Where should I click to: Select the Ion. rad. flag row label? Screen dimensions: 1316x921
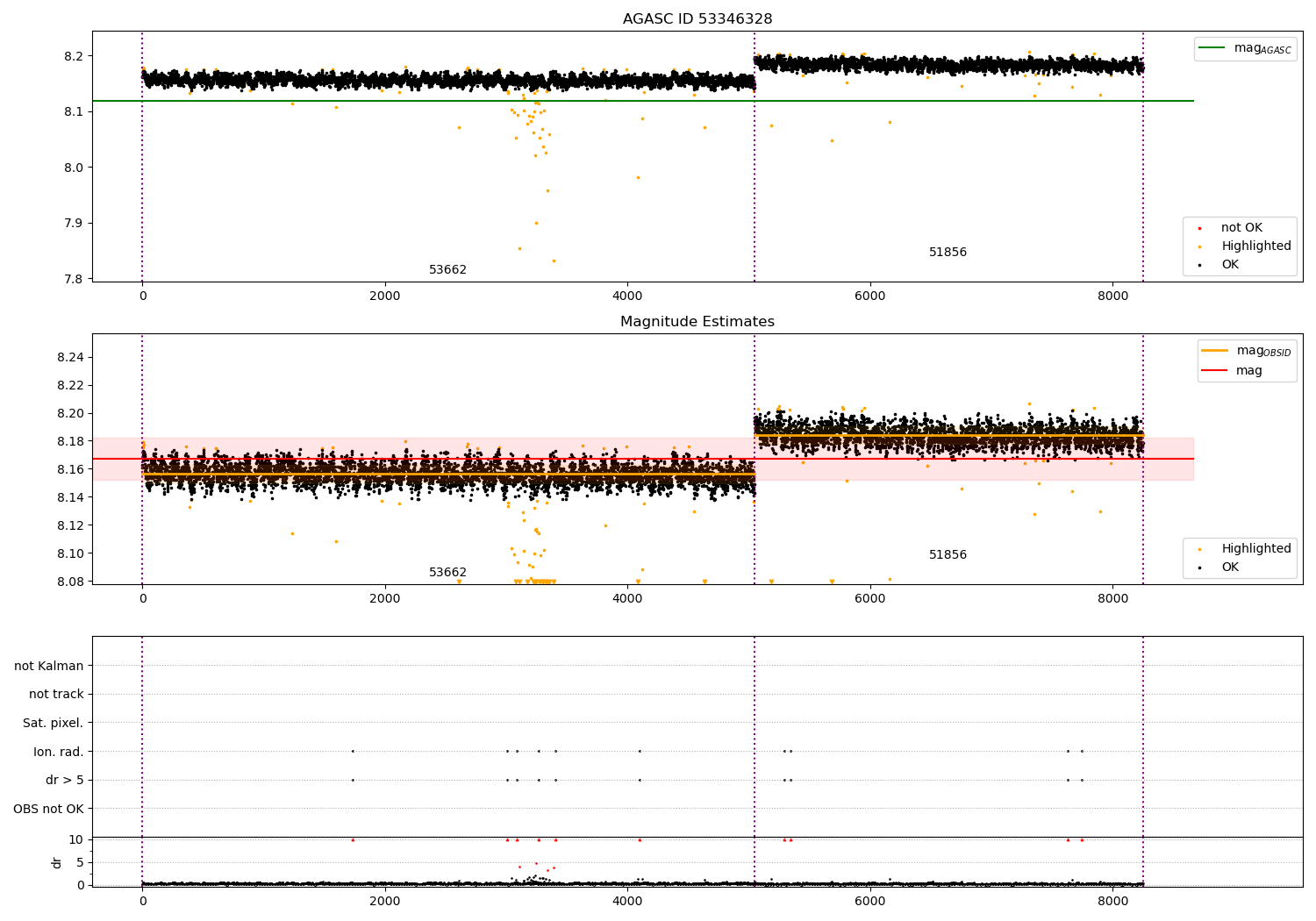pos(59,752)
